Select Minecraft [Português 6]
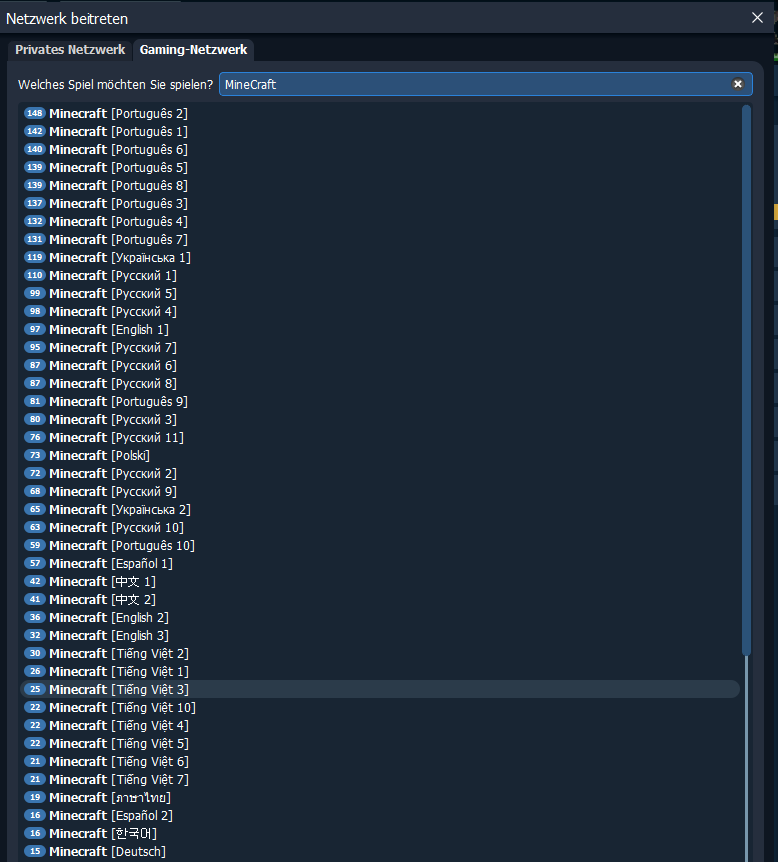The width and height of the screenshot is (778, 862). pos(380,150)
